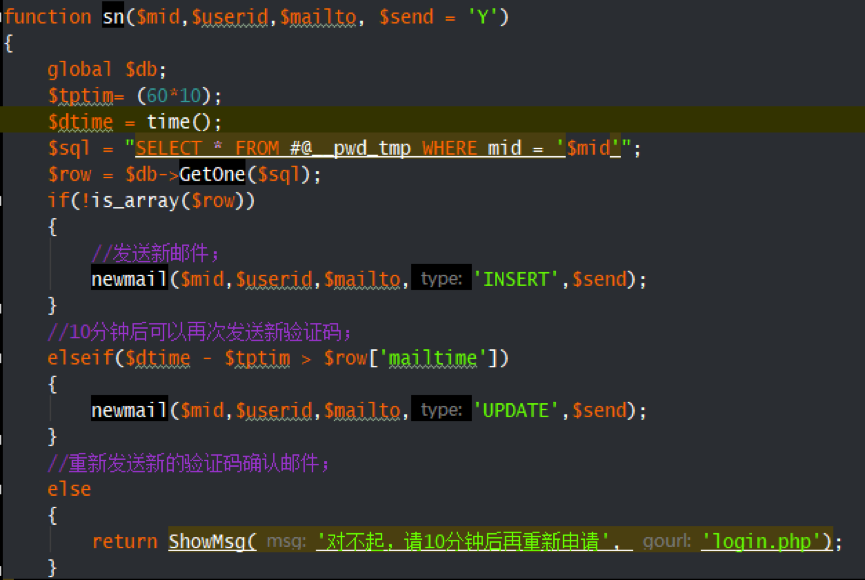Screen dimensions: 865x580
Task: Click the newmail call on the INSERT line
Action: tap(129, 279)
